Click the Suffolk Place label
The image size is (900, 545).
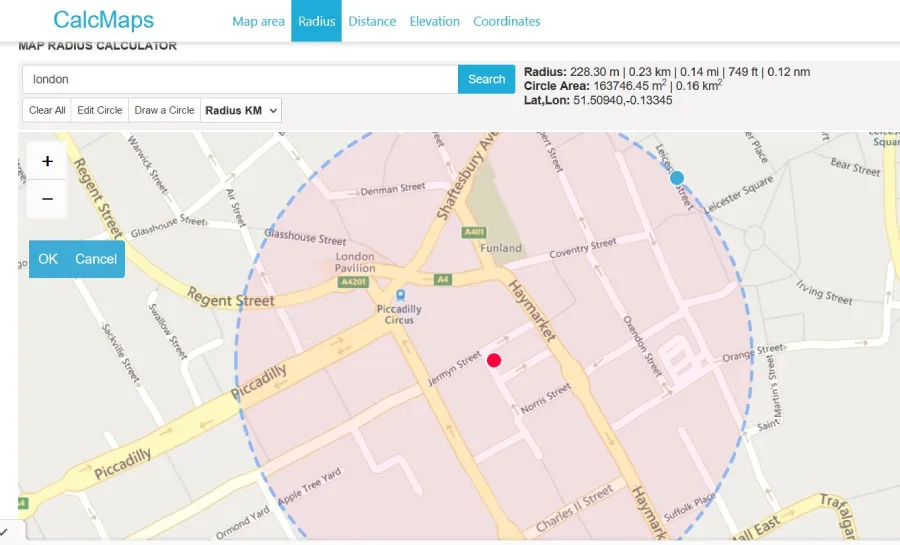690,506
